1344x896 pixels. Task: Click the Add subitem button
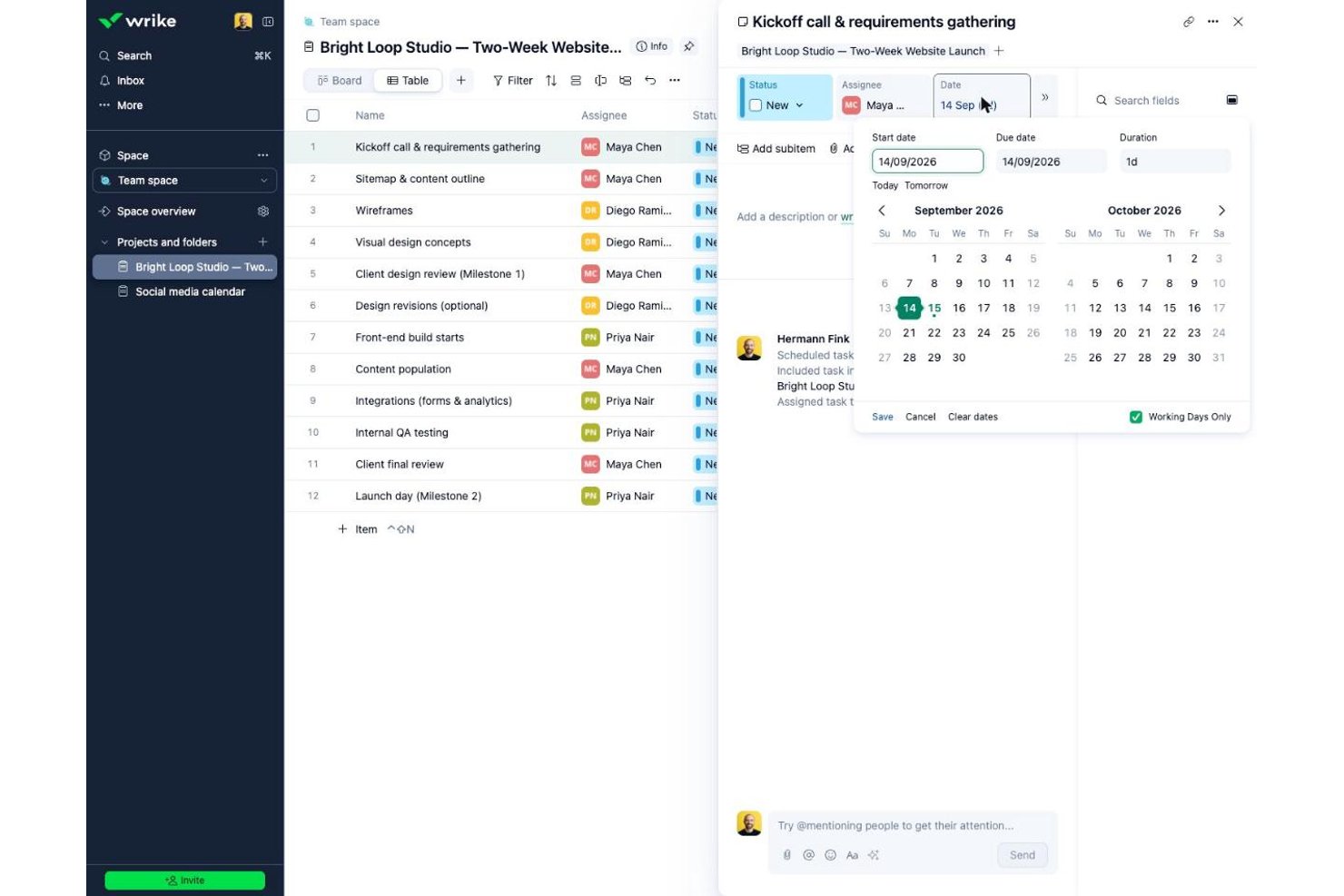(x=776, y=149)
